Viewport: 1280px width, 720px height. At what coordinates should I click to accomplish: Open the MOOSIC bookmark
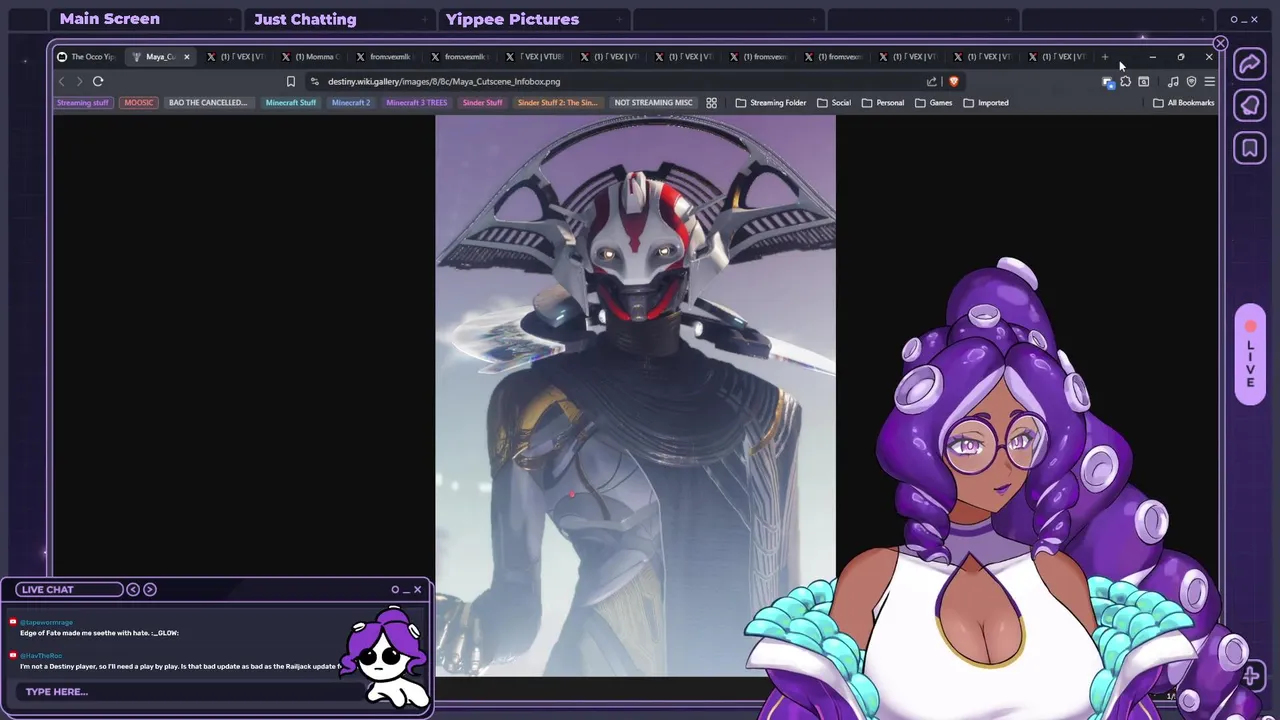[139, 103]
